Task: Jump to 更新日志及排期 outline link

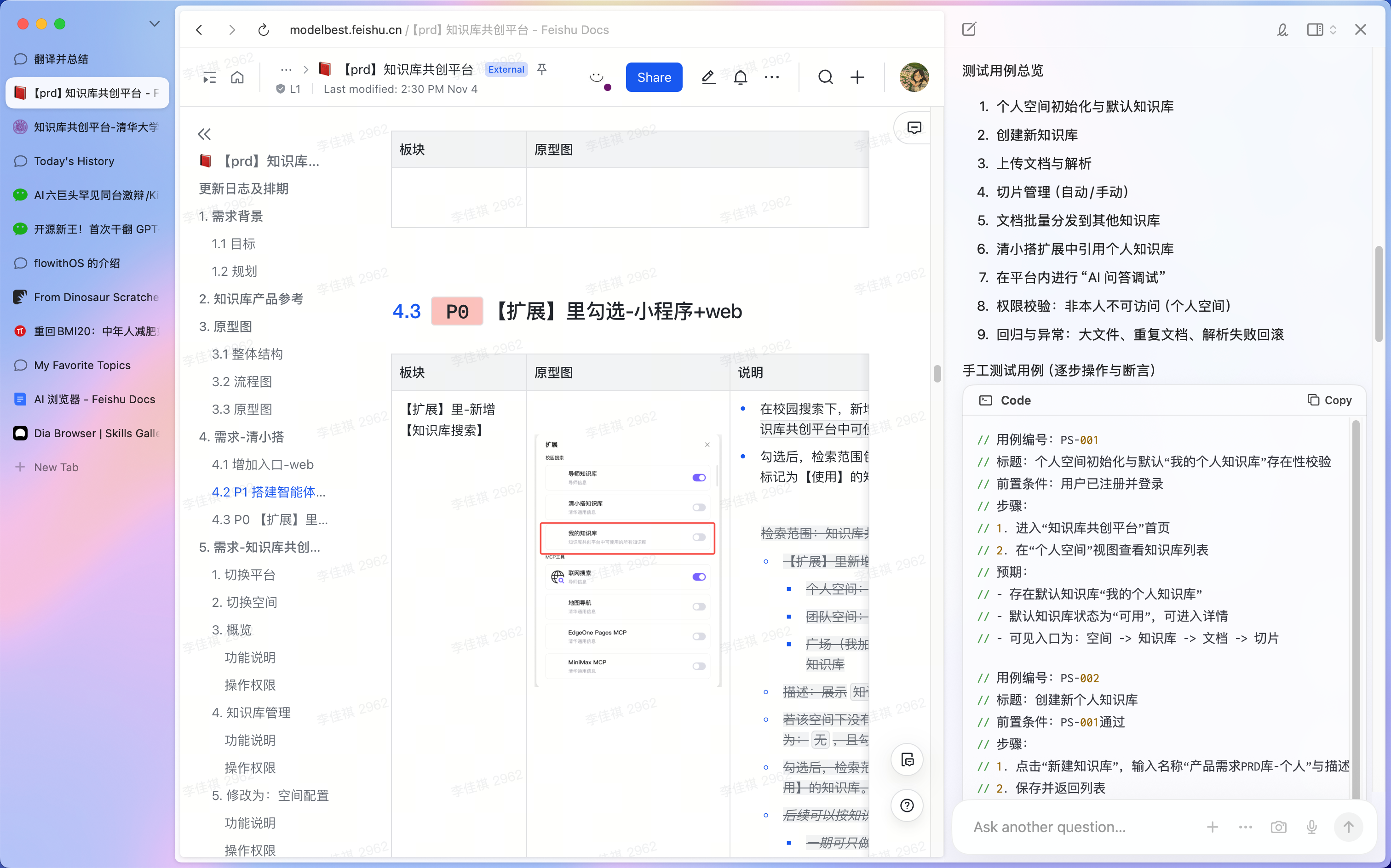Action: (243, 188)
